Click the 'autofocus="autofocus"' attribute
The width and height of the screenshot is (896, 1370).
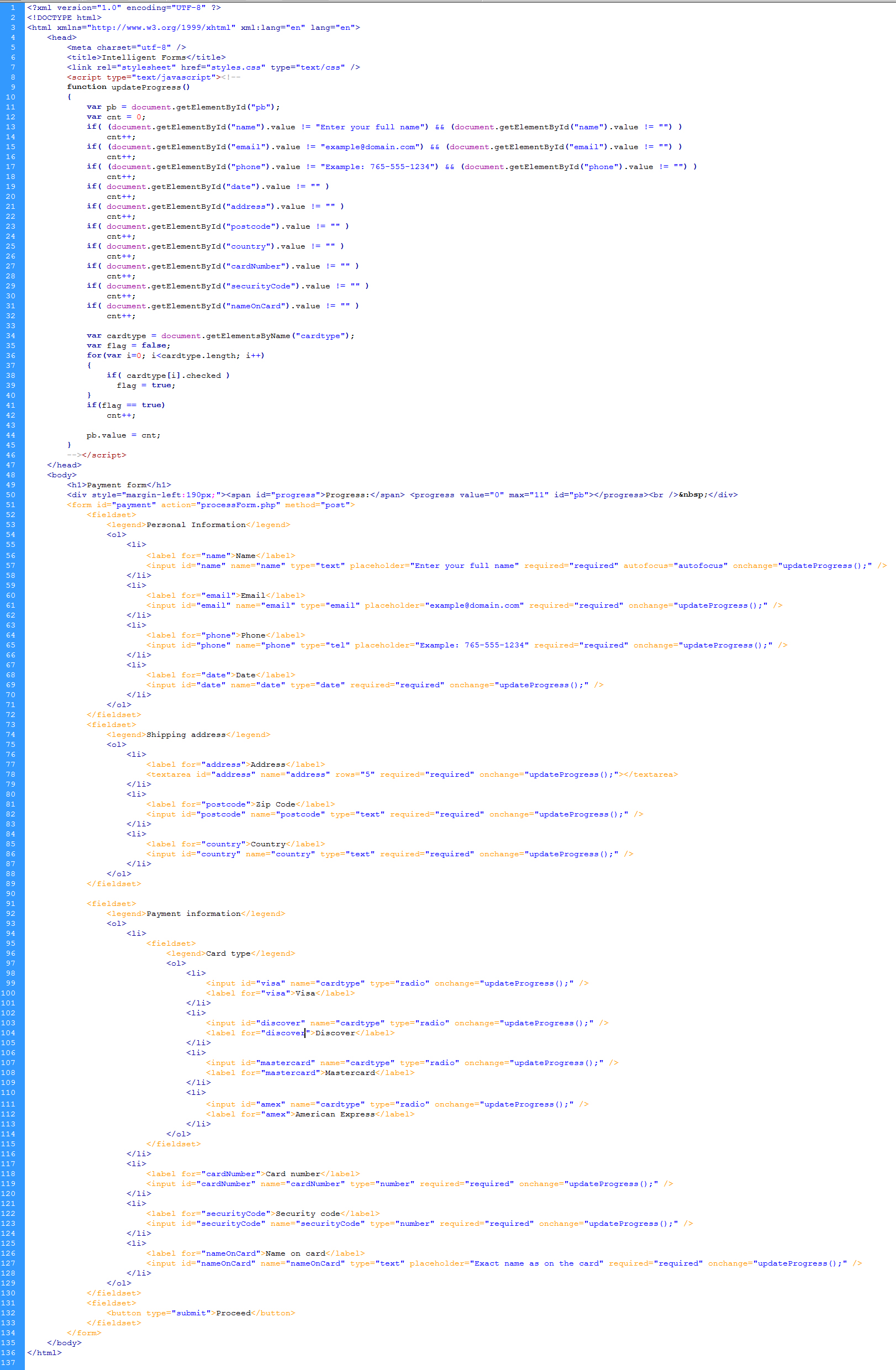point(676,566)
